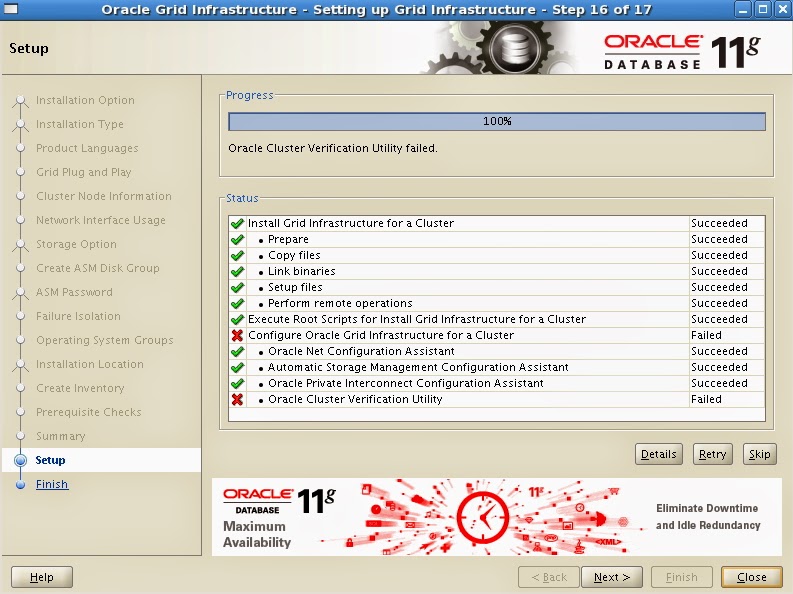Click Network Interface Usage step
The width and height of the screenshot is (793, 594).
pyautogui.click(x=101, y=220)
